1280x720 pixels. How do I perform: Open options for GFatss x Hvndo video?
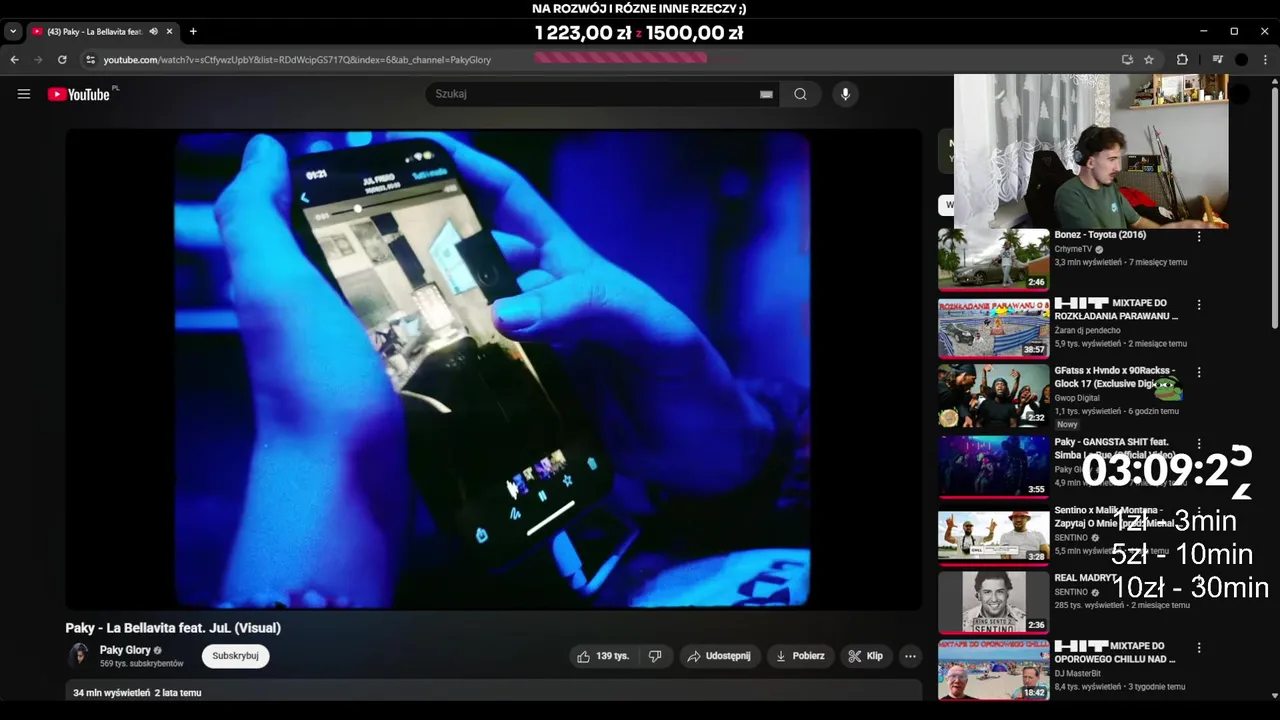pyautogui.click(x=1199, y=372)
